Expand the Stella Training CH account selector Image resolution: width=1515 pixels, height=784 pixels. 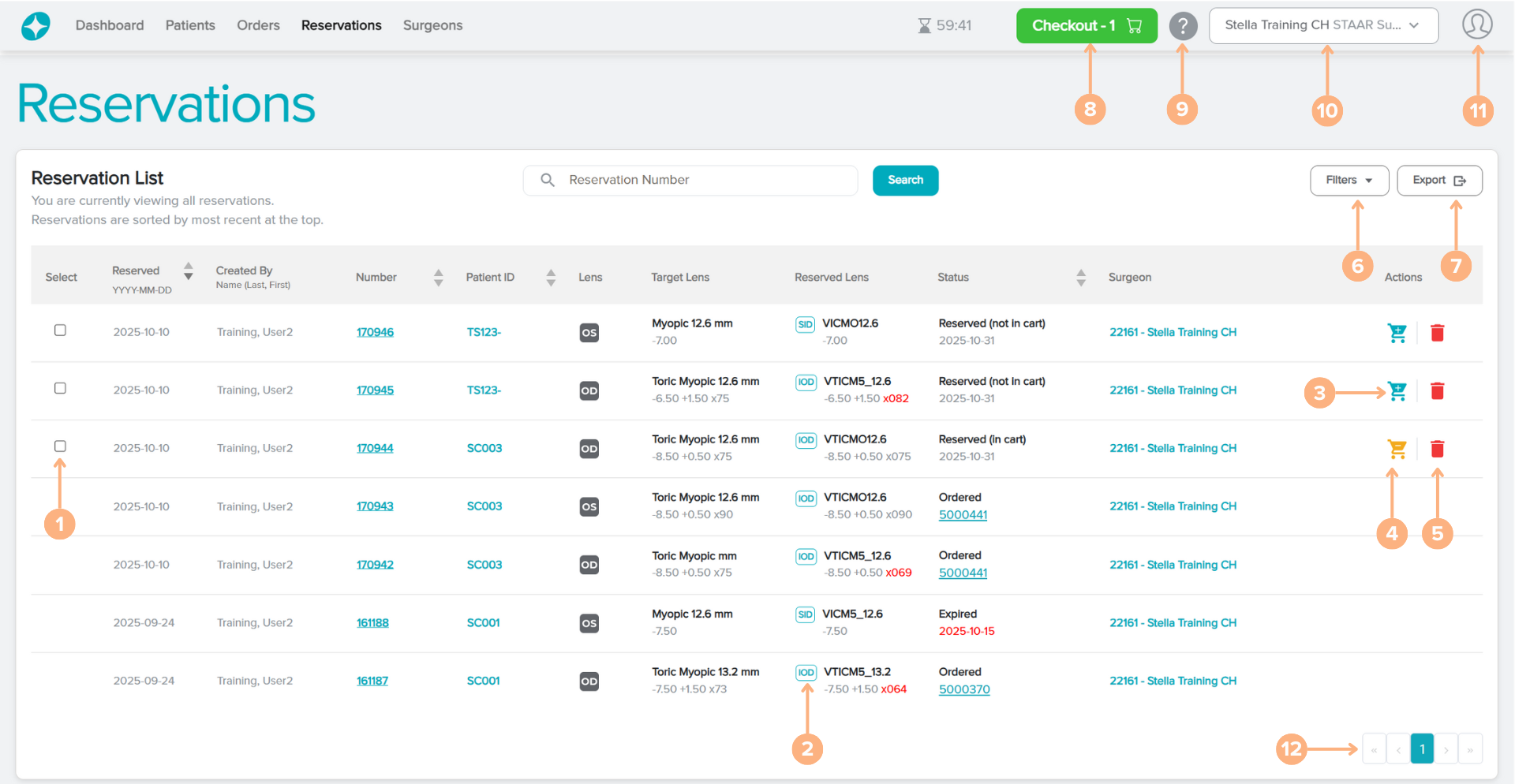1322,26
